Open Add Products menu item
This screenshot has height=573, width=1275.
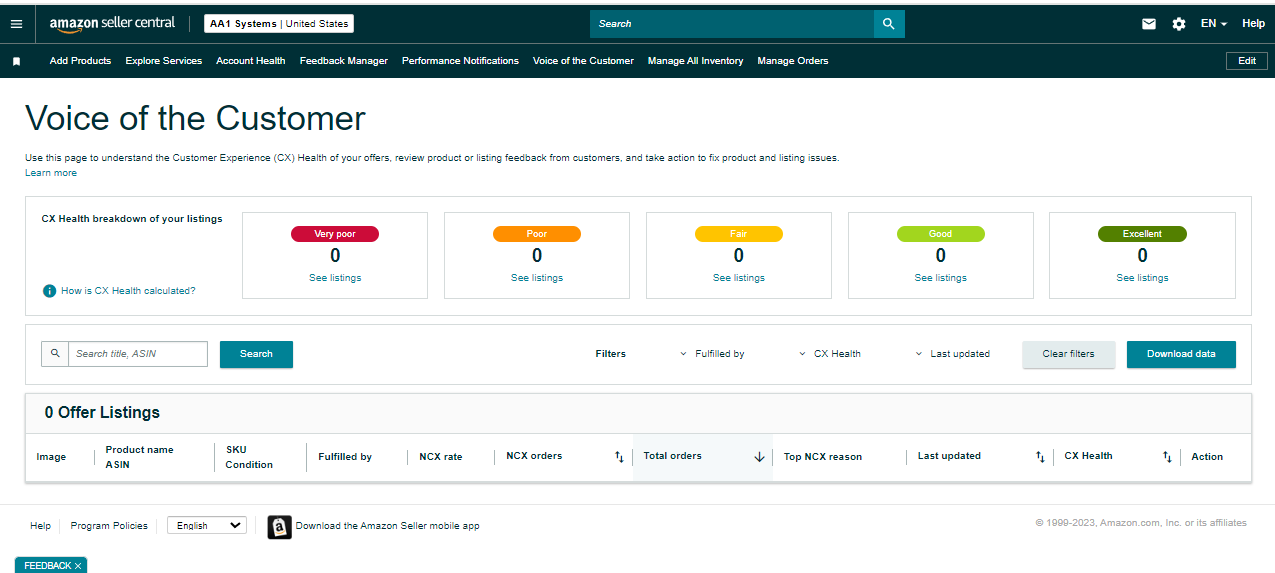coord(80,61)
